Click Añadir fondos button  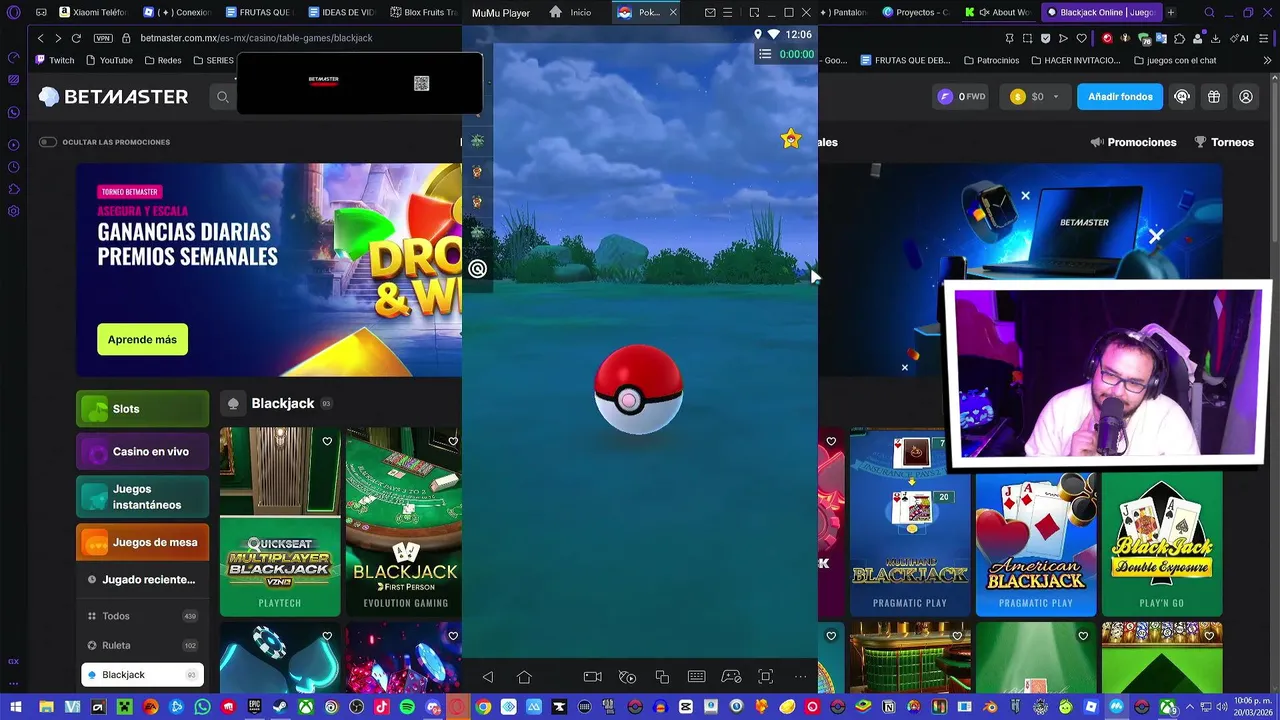[1120, 97]
